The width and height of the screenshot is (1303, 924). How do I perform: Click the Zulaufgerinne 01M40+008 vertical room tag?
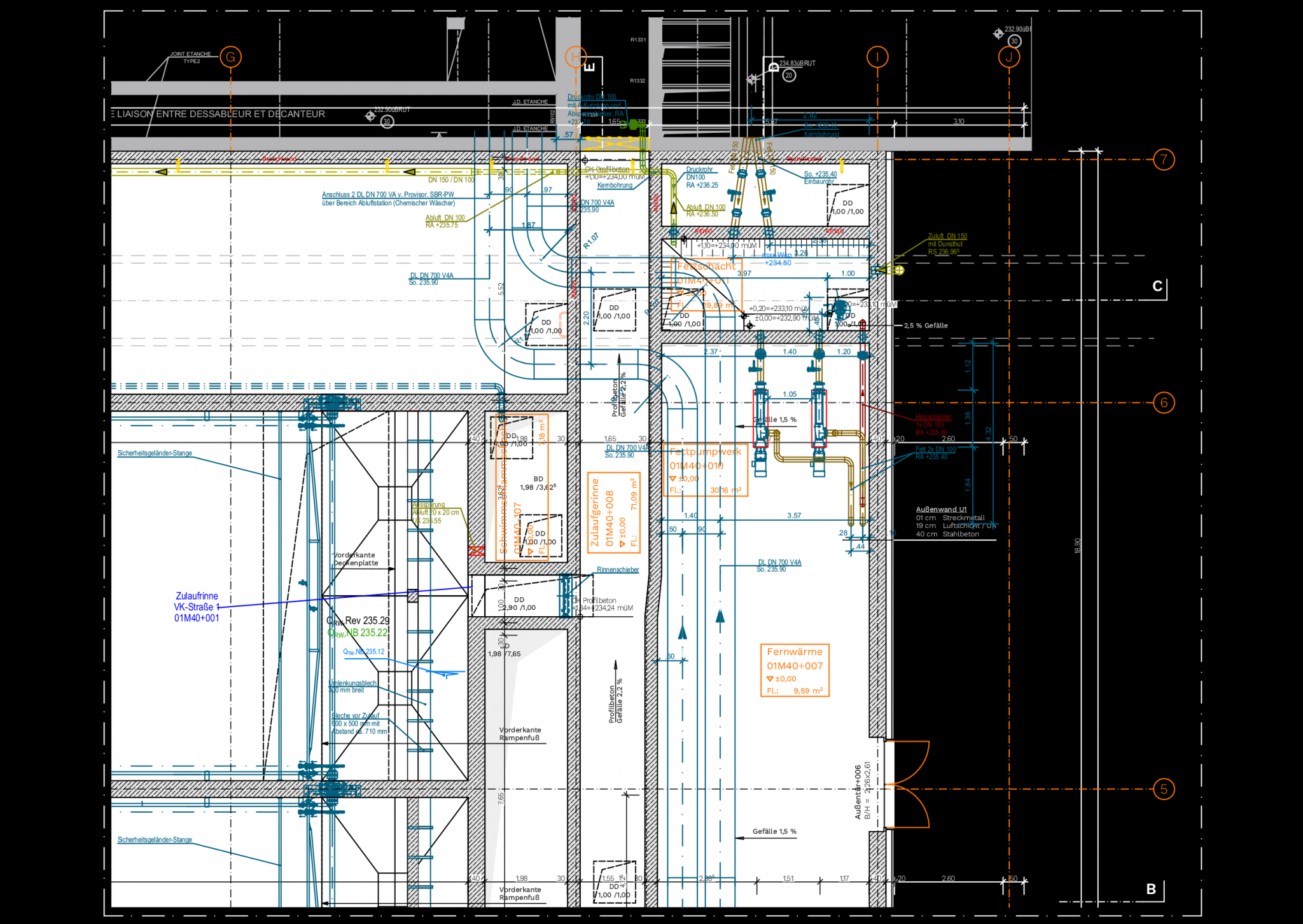coord(613,513)
